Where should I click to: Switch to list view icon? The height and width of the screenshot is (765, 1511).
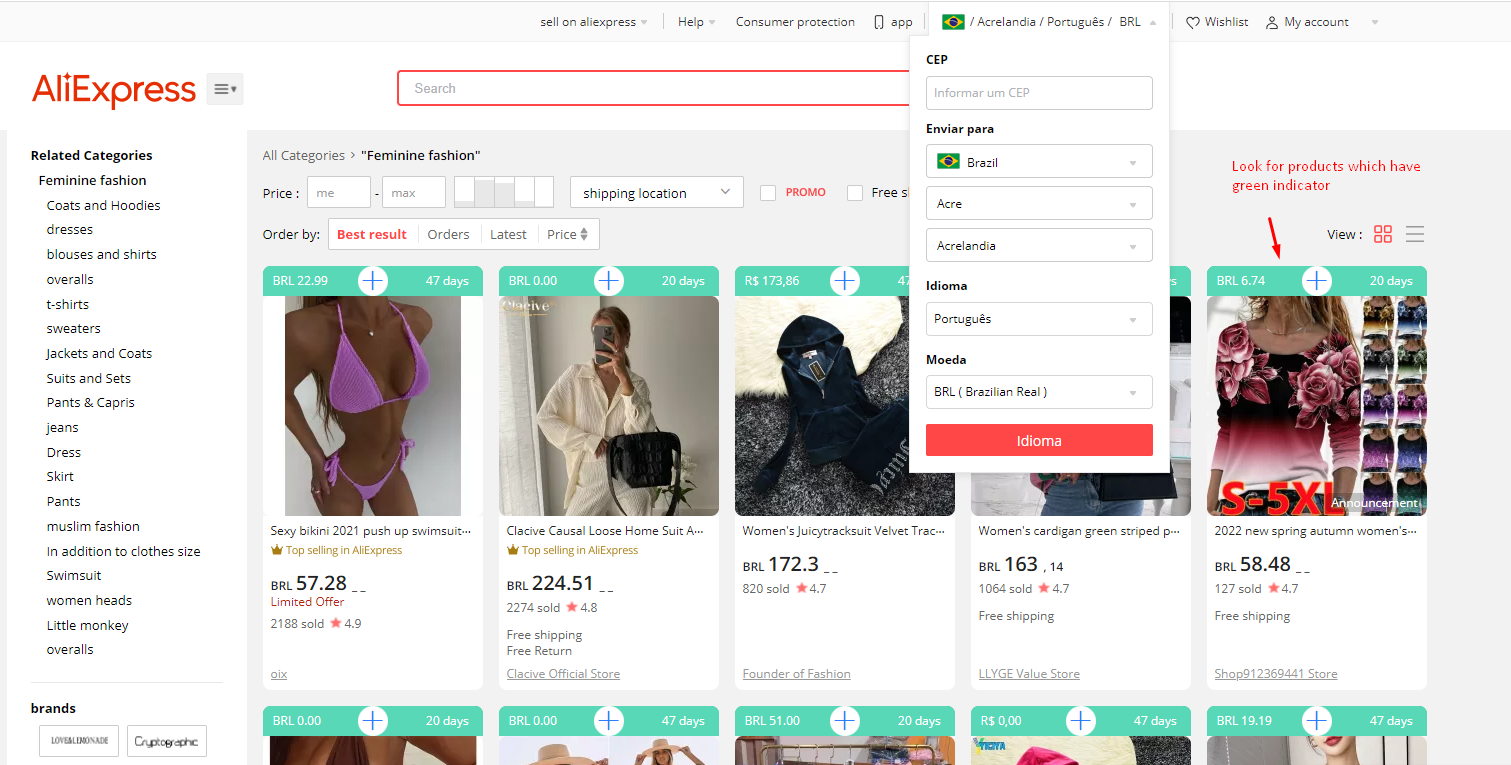pos(1415,234)
